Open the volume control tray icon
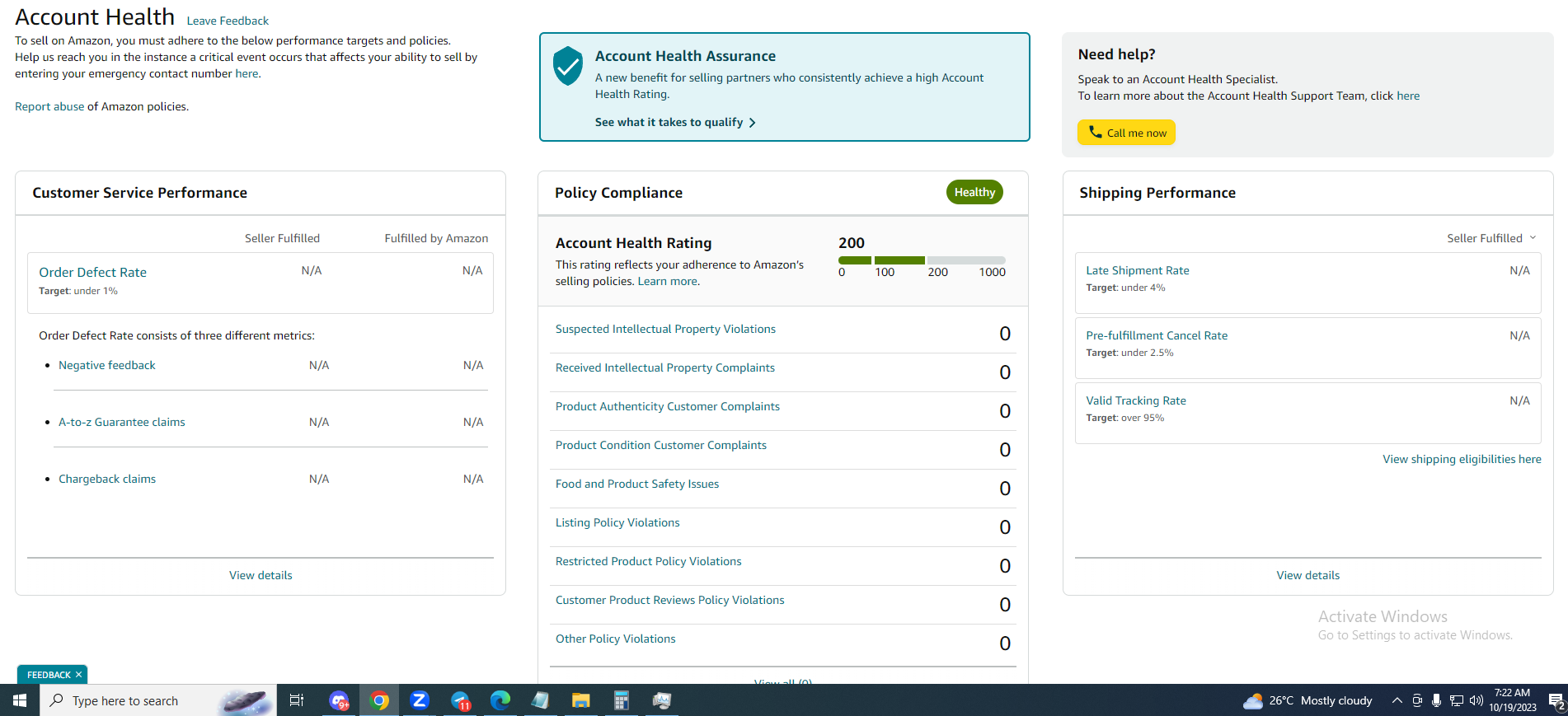This screenshot has width=1568, height=716. (1476, 700)
